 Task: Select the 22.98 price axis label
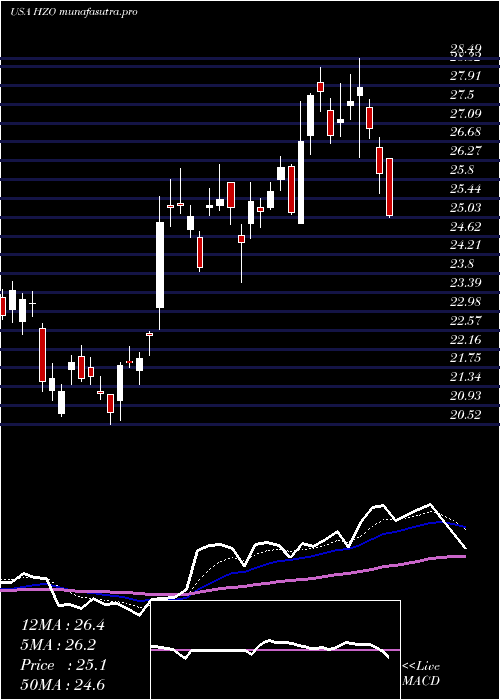466,302
